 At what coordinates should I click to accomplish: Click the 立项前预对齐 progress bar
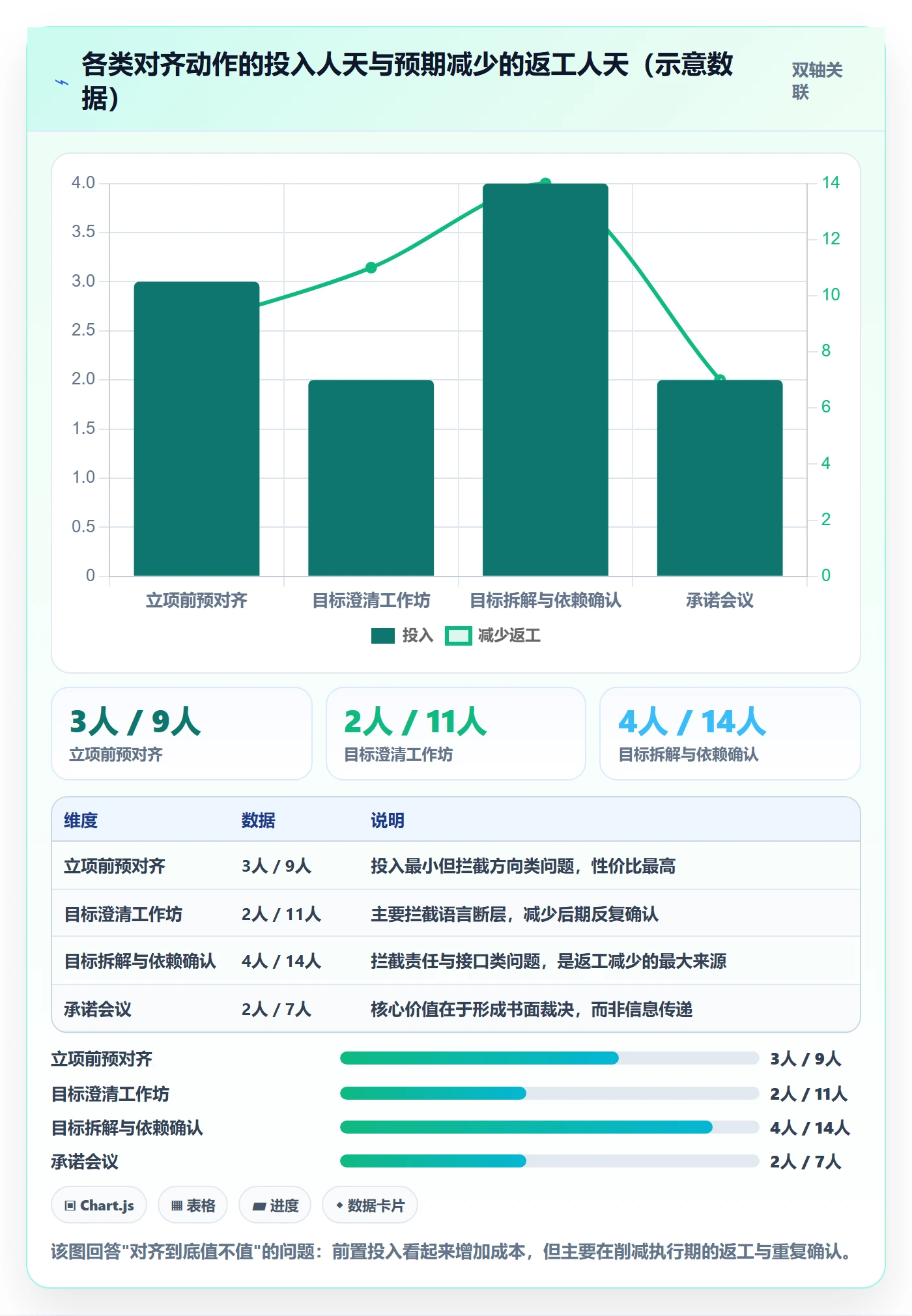coord(550,1058)
